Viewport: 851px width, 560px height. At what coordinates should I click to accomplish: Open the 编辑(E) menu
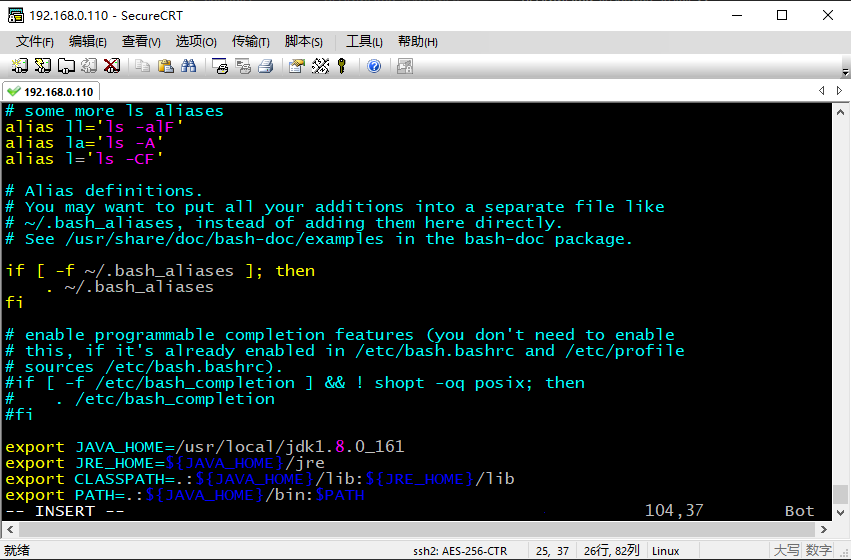coord(87,41)
